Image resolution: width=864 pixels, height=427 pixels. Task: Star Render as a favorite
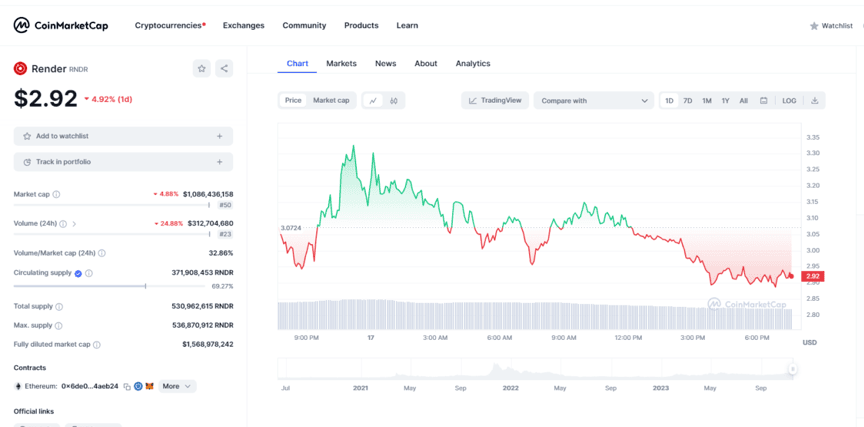click(202, 68)
